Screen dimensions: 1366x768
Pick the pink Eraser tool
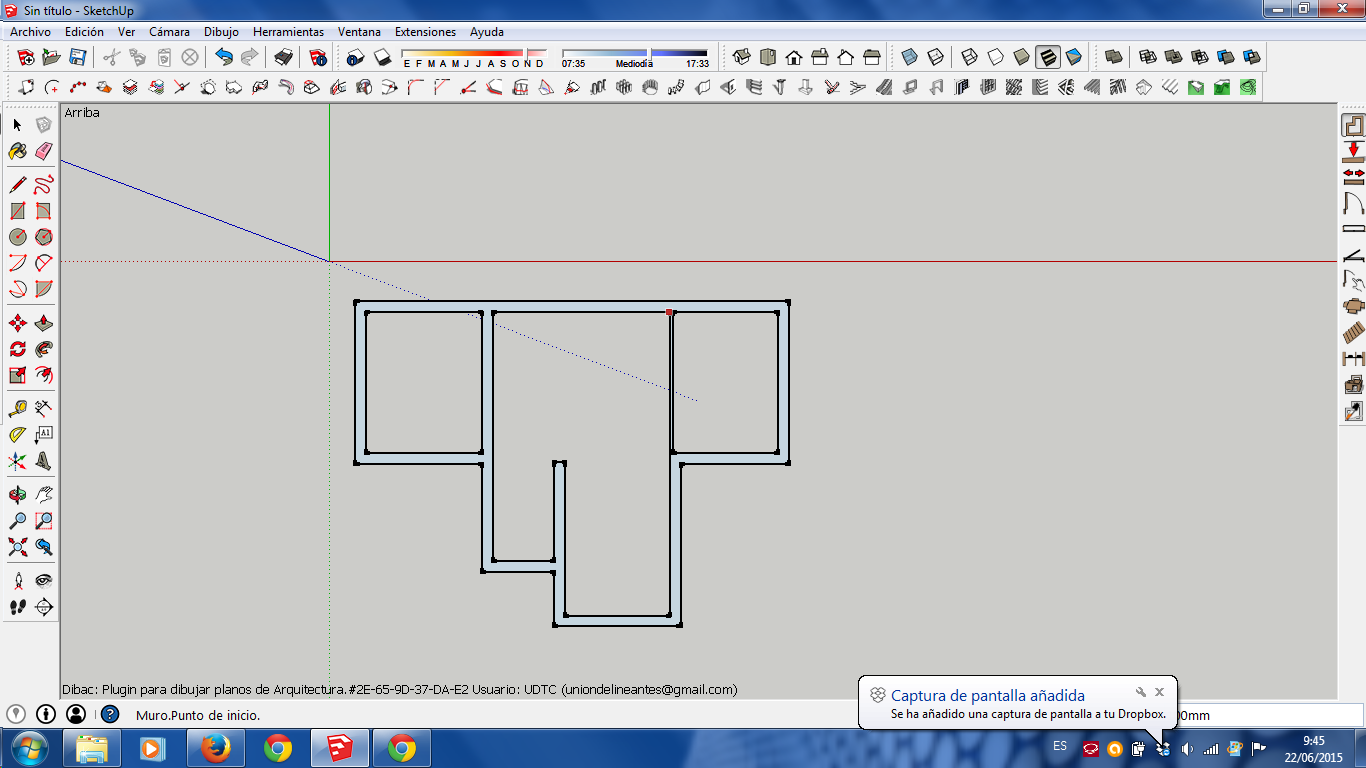click(43, 151)
